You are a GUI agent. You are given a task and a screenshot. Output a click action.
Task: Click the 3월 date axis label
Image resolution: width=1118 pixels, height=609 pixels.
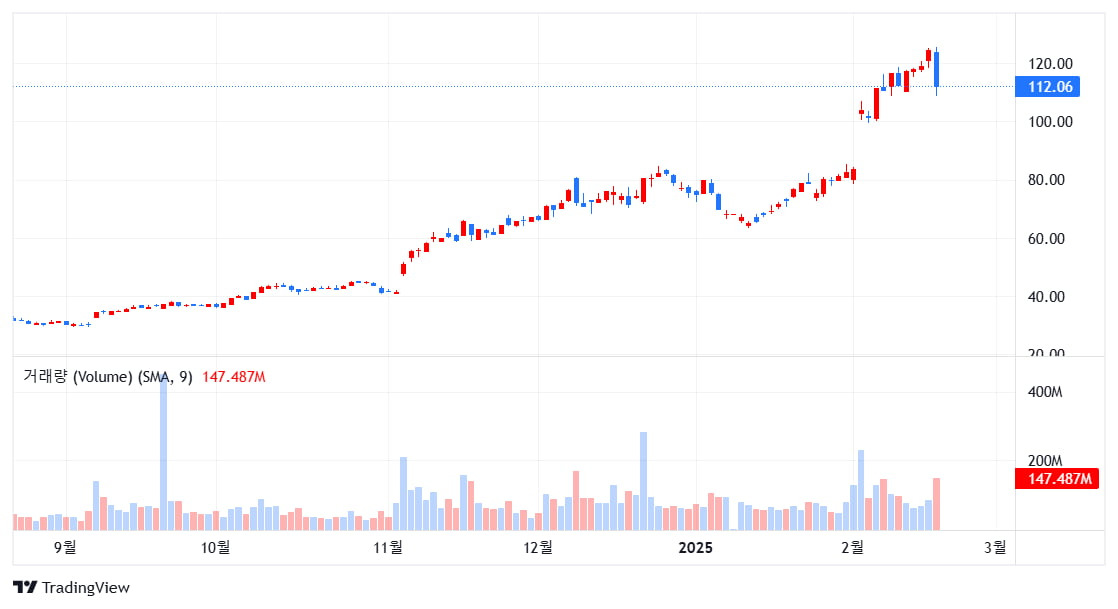pos(995,548)
